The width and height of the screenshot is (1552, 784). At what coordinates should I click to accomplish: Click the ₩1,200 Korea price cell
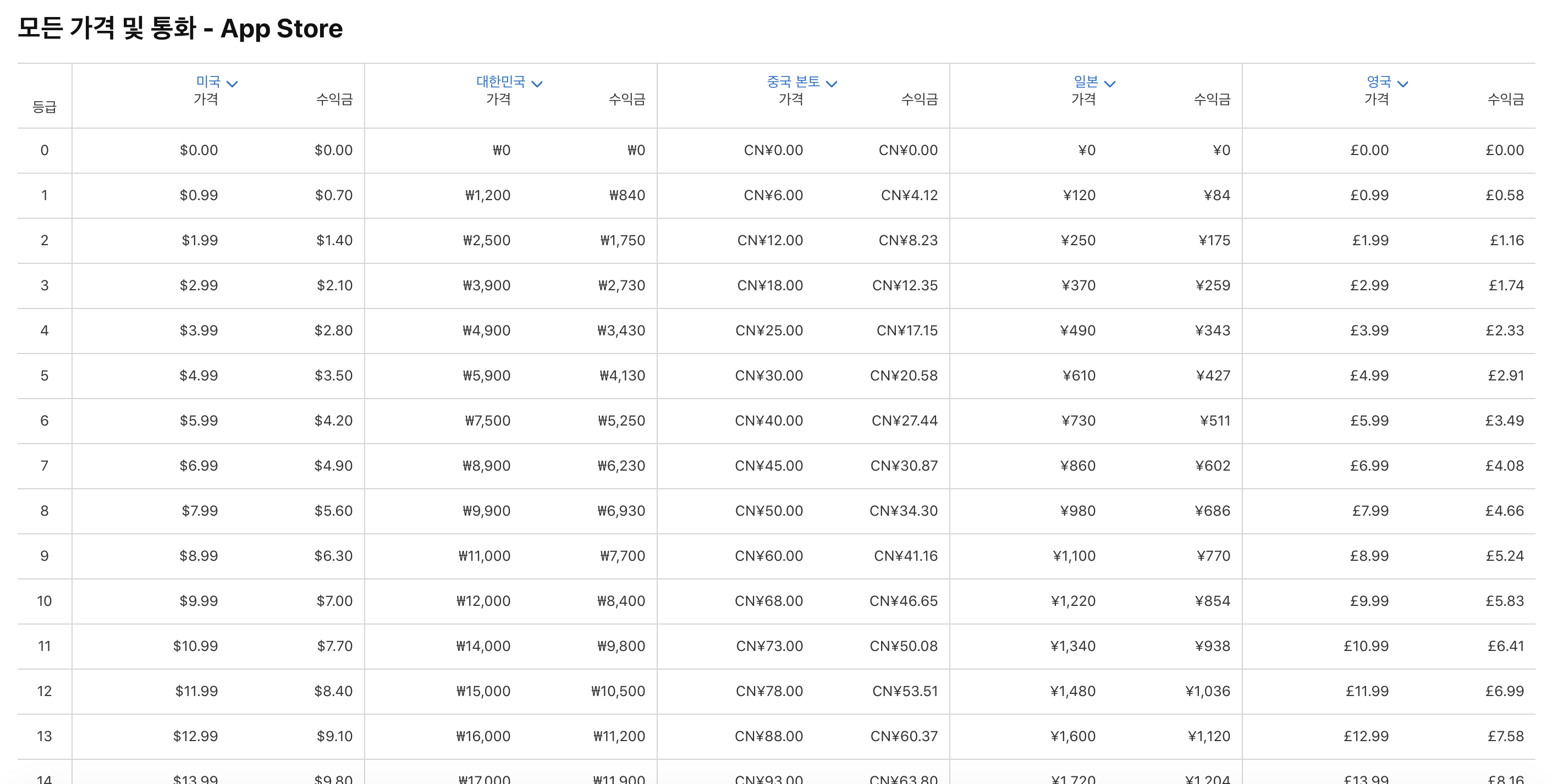point(487,195)
